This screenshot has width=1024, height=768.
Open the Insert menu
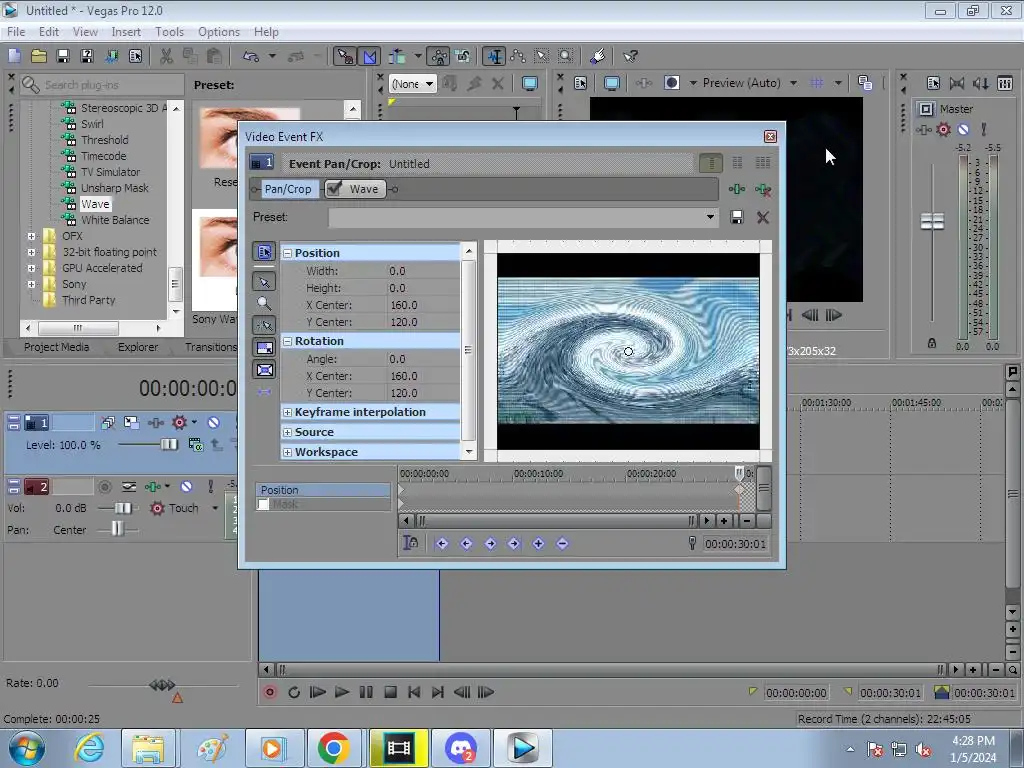[x=125, y=32]
